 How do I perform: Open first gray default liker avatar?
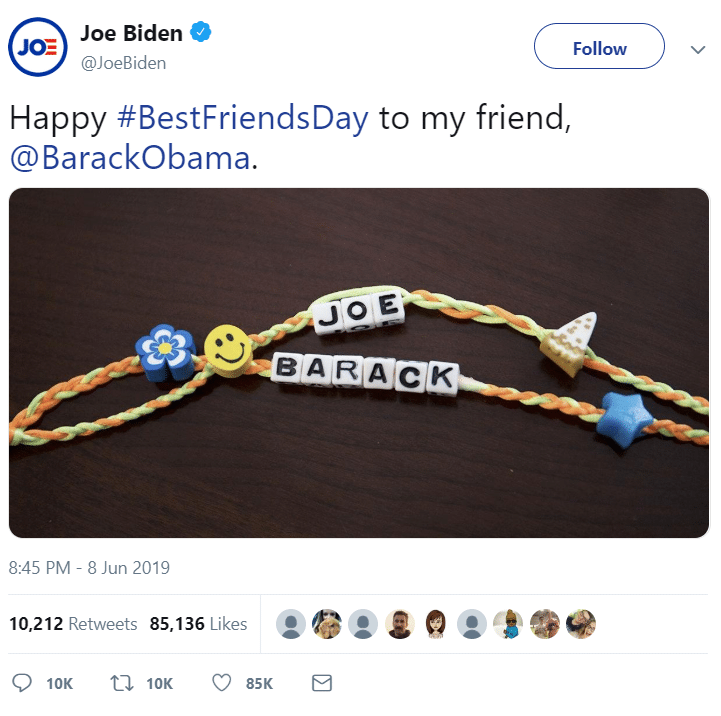[x=291, y=624]
